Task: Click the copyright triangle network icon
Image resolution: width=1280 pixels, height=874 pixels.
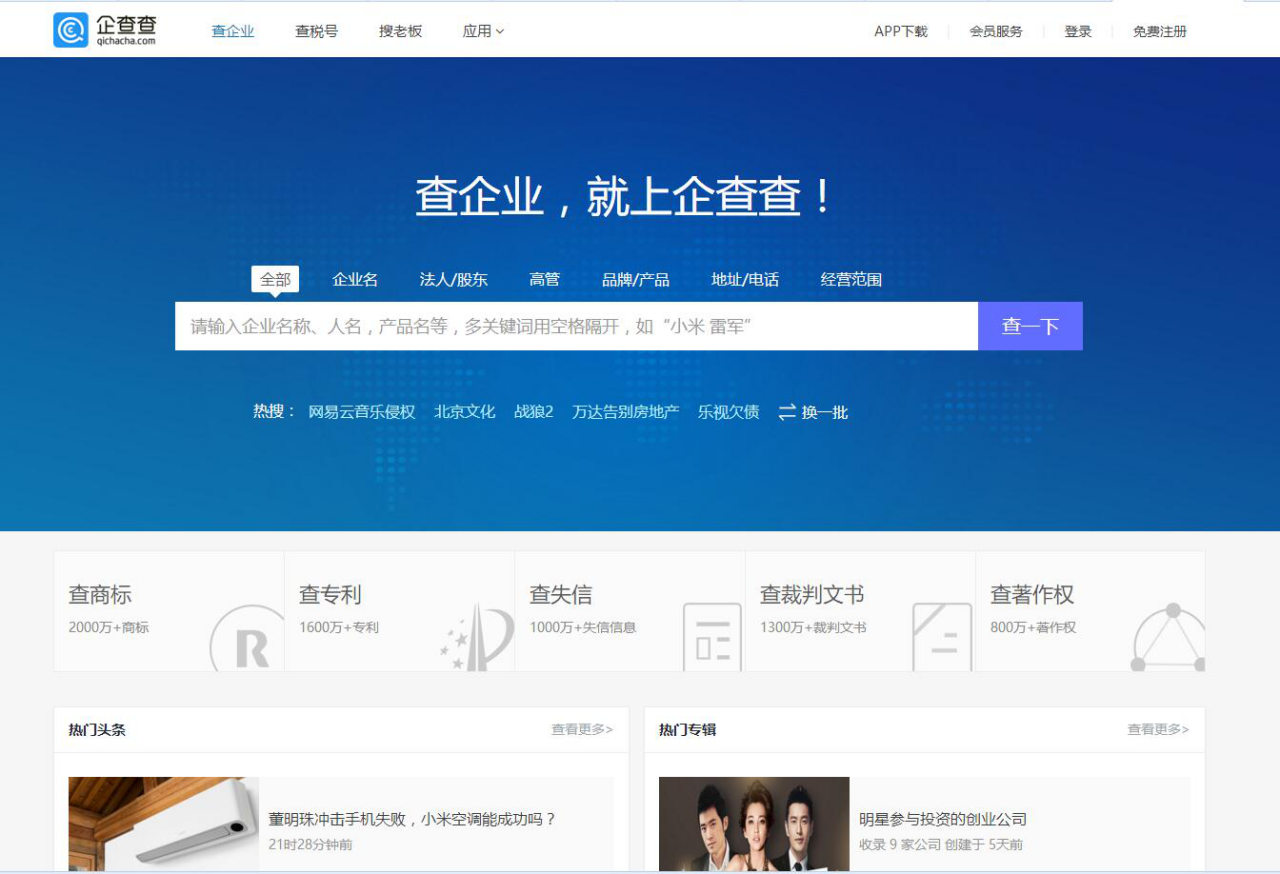Action: pyautogui.click(x=1168, y=637)
